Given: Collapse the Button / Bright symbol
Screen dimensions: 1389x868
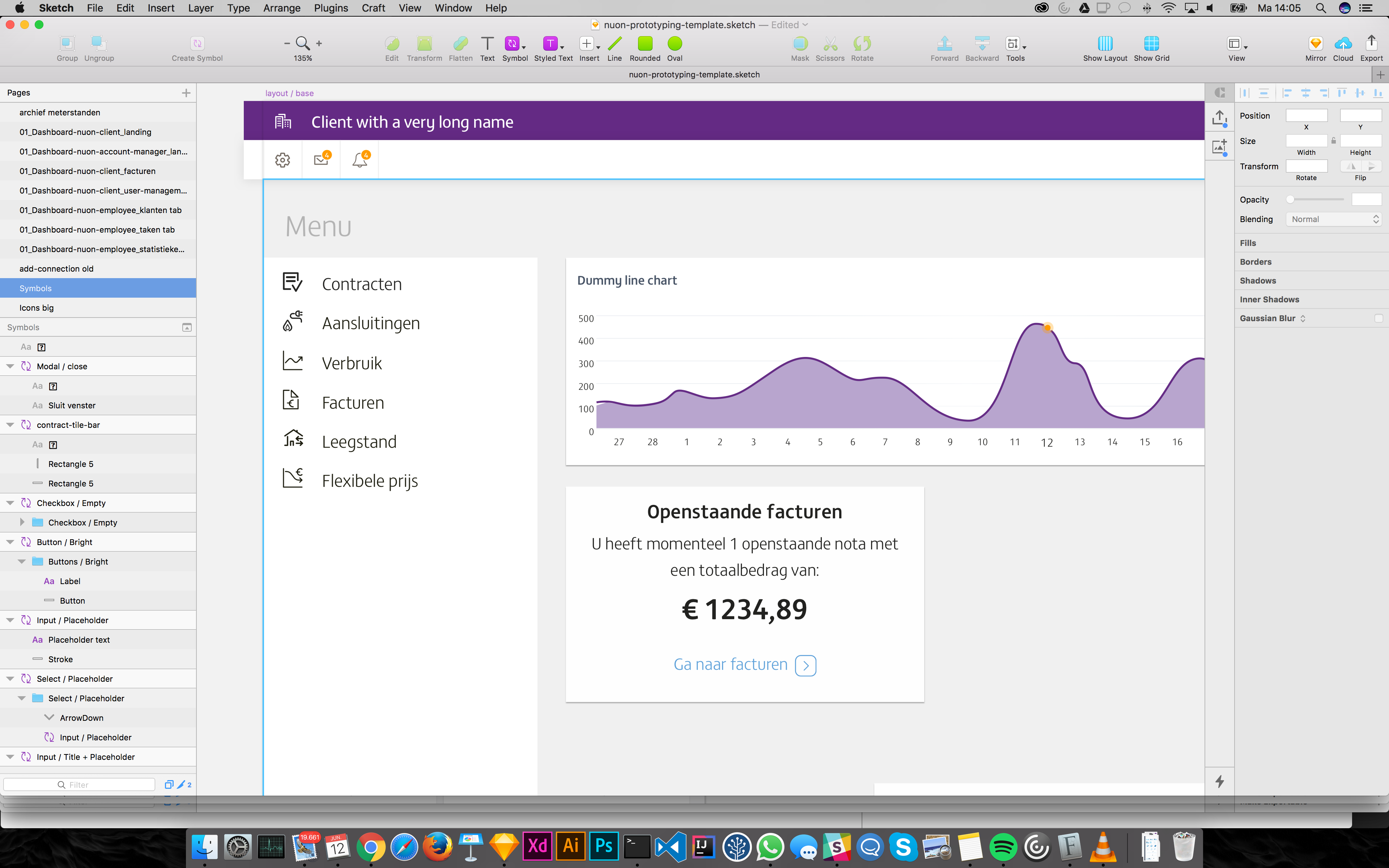Looking at the screenshot, I should (10, 542).
